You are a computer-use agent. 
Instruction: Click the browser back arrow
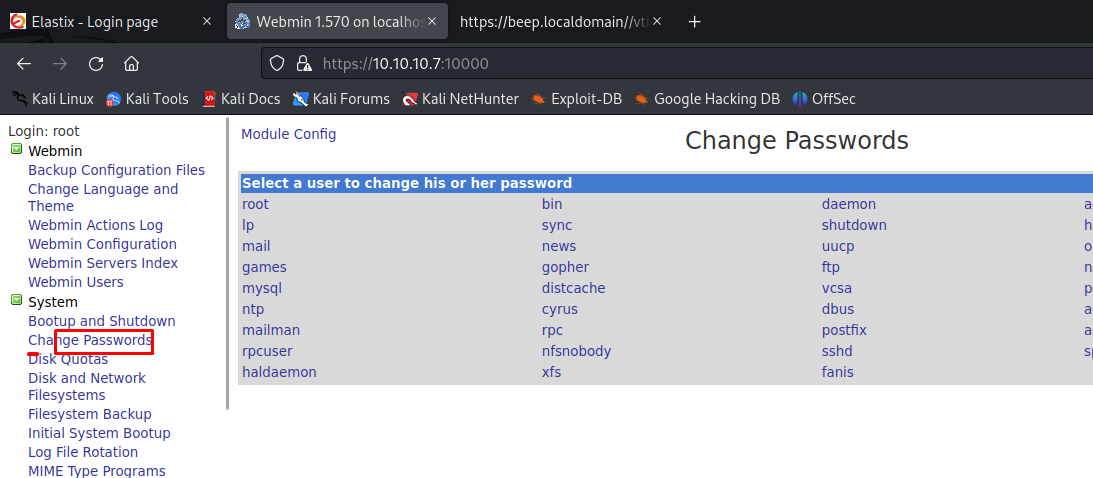tap(24, 64)
